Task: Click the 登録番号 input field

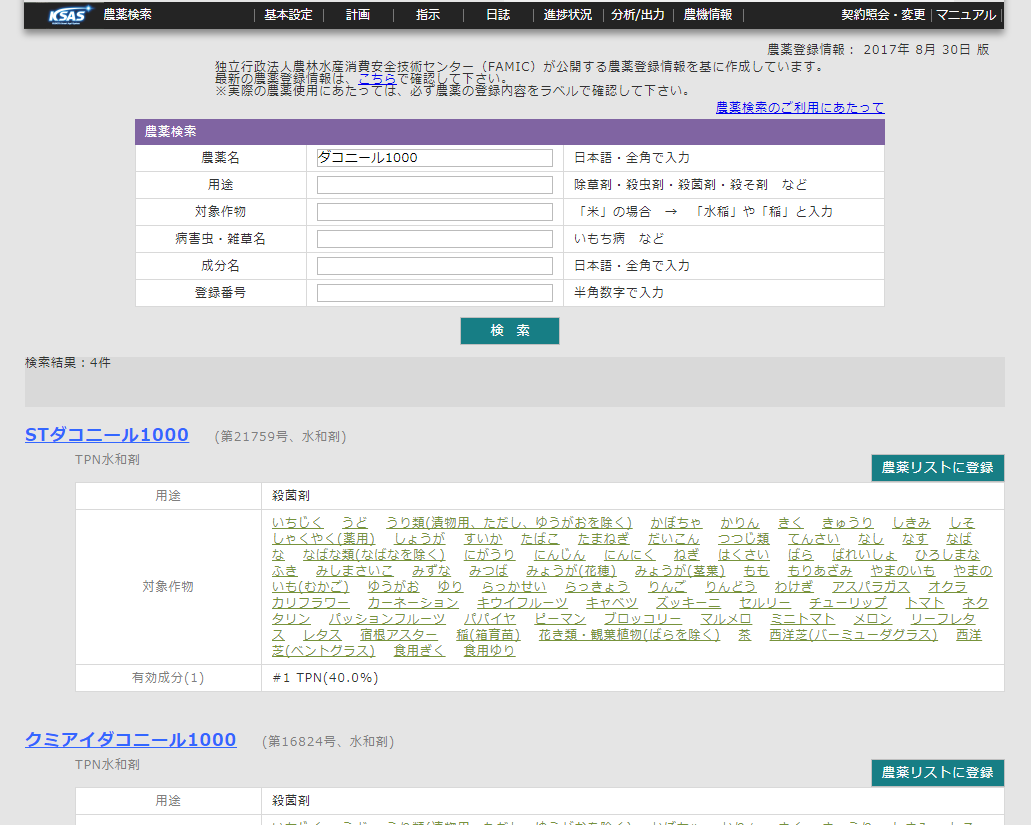Action: (x=435, y=293)
